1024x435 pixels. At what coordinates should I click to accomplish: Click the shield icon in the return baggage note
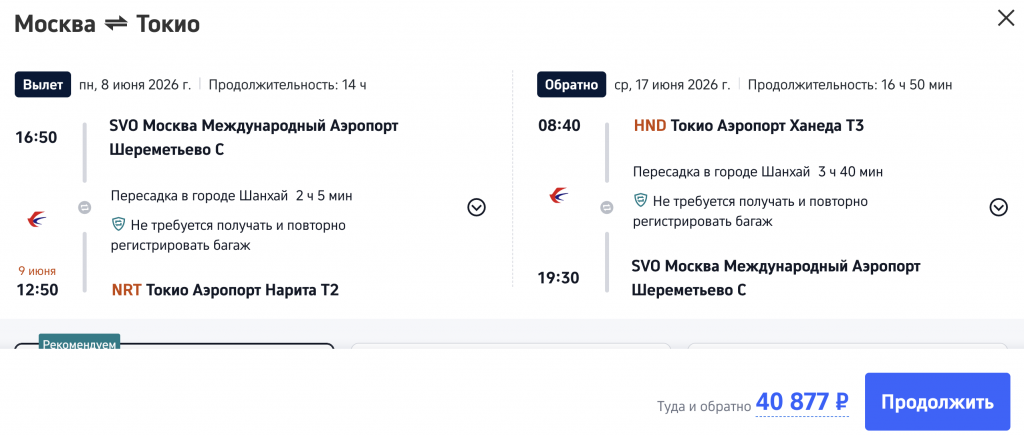click(641, 201)
